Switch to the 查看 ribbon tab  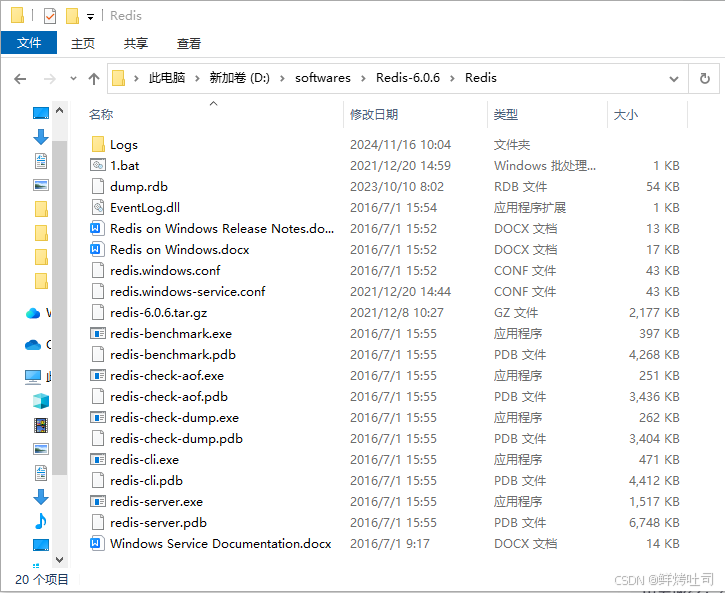point(189,43)
